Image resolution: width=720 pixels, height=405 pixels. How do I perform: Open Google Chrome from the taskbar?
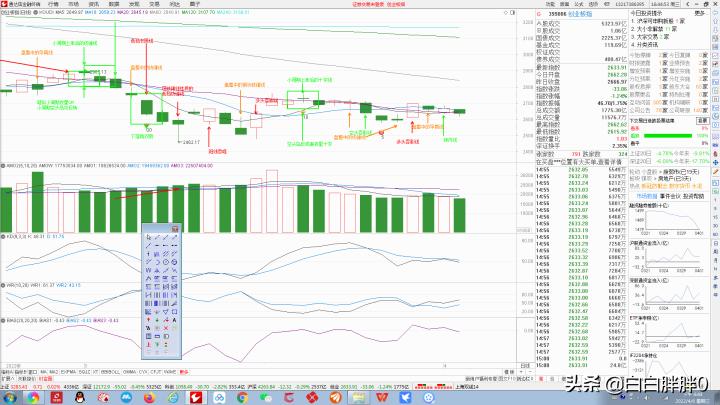click(242, 397)
